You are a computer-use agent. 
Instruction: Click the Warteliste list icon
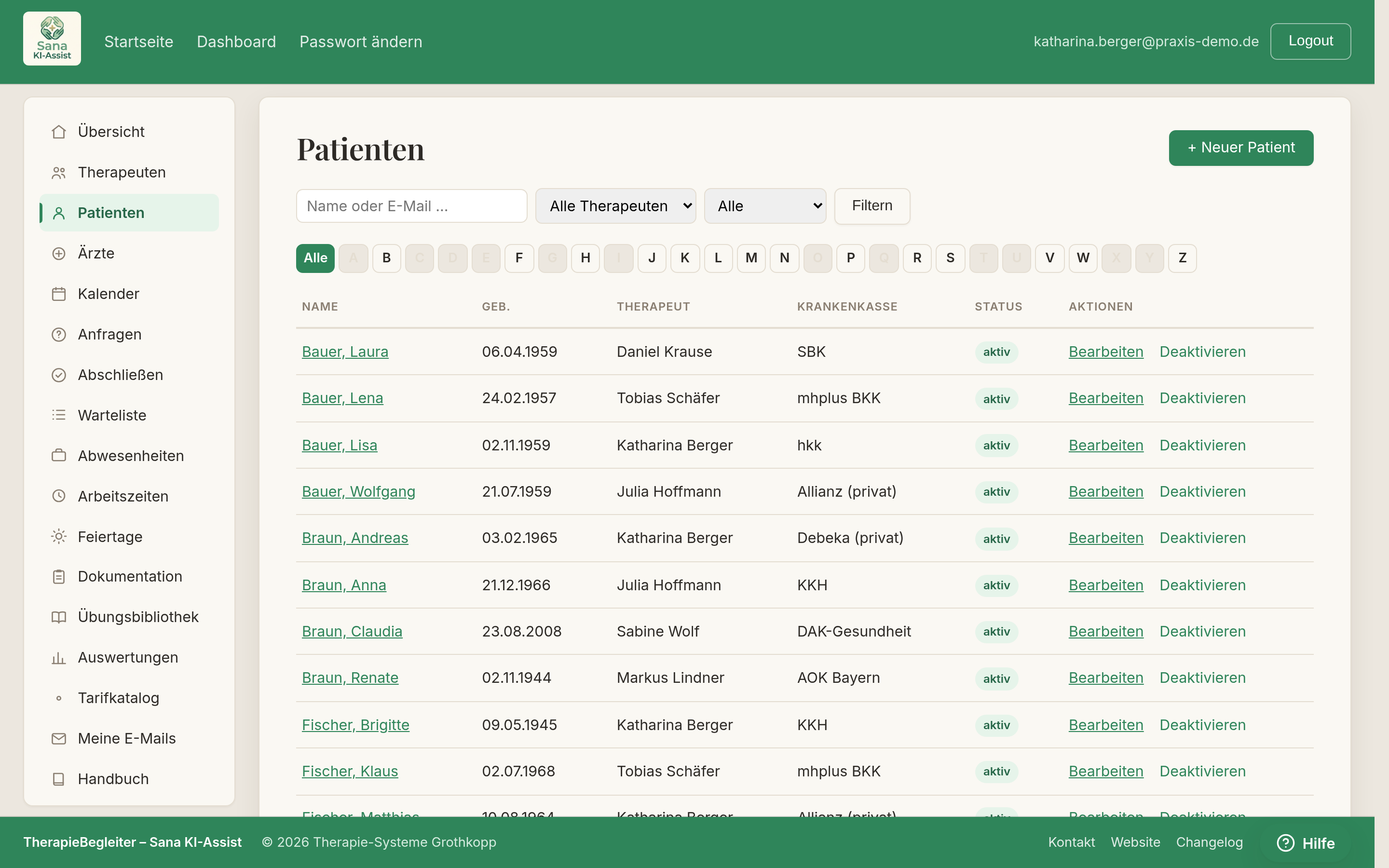point(58,415)
